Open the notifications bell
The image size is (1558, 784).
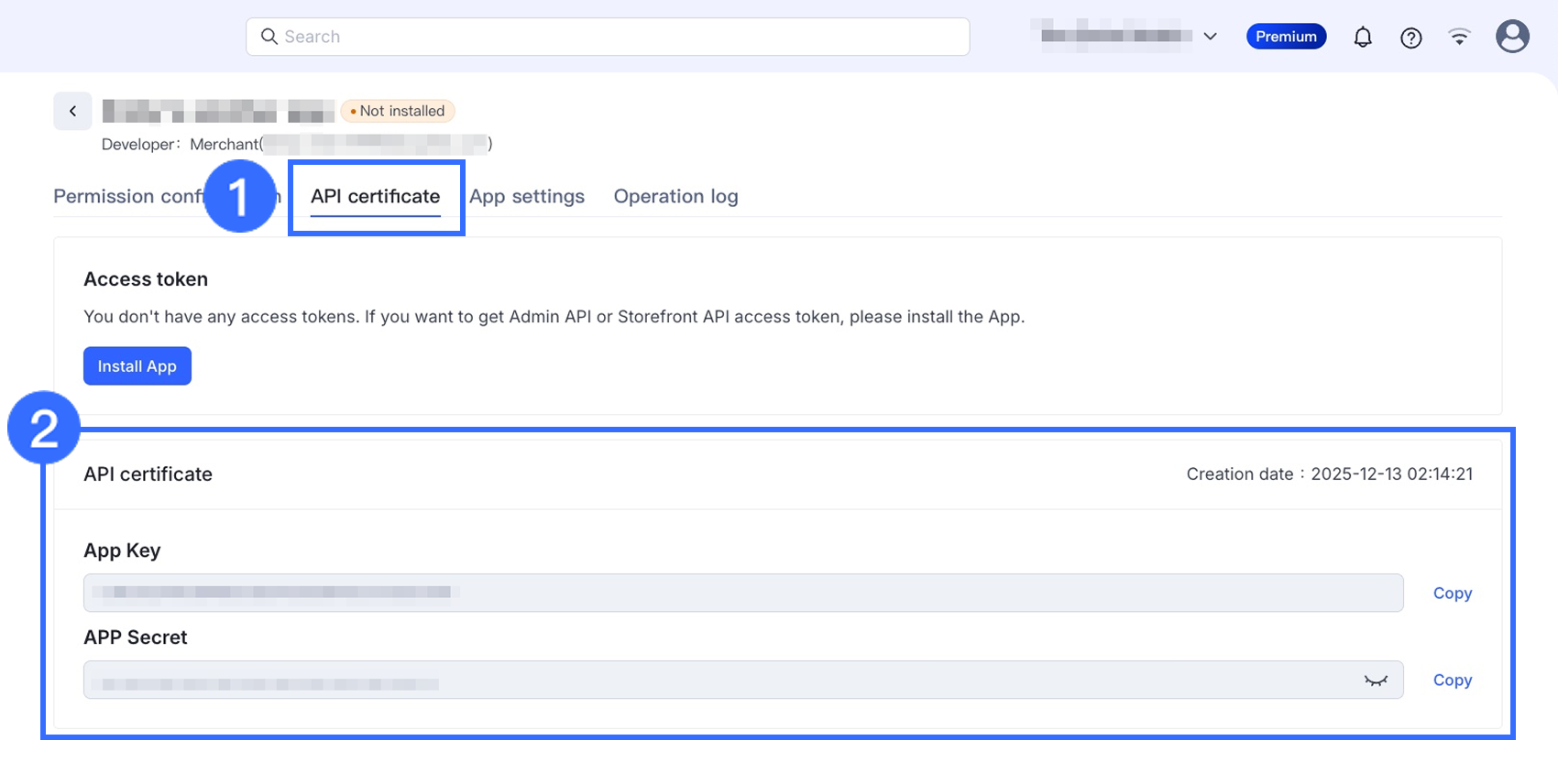pyautogui.click(x=1363, y=38)
